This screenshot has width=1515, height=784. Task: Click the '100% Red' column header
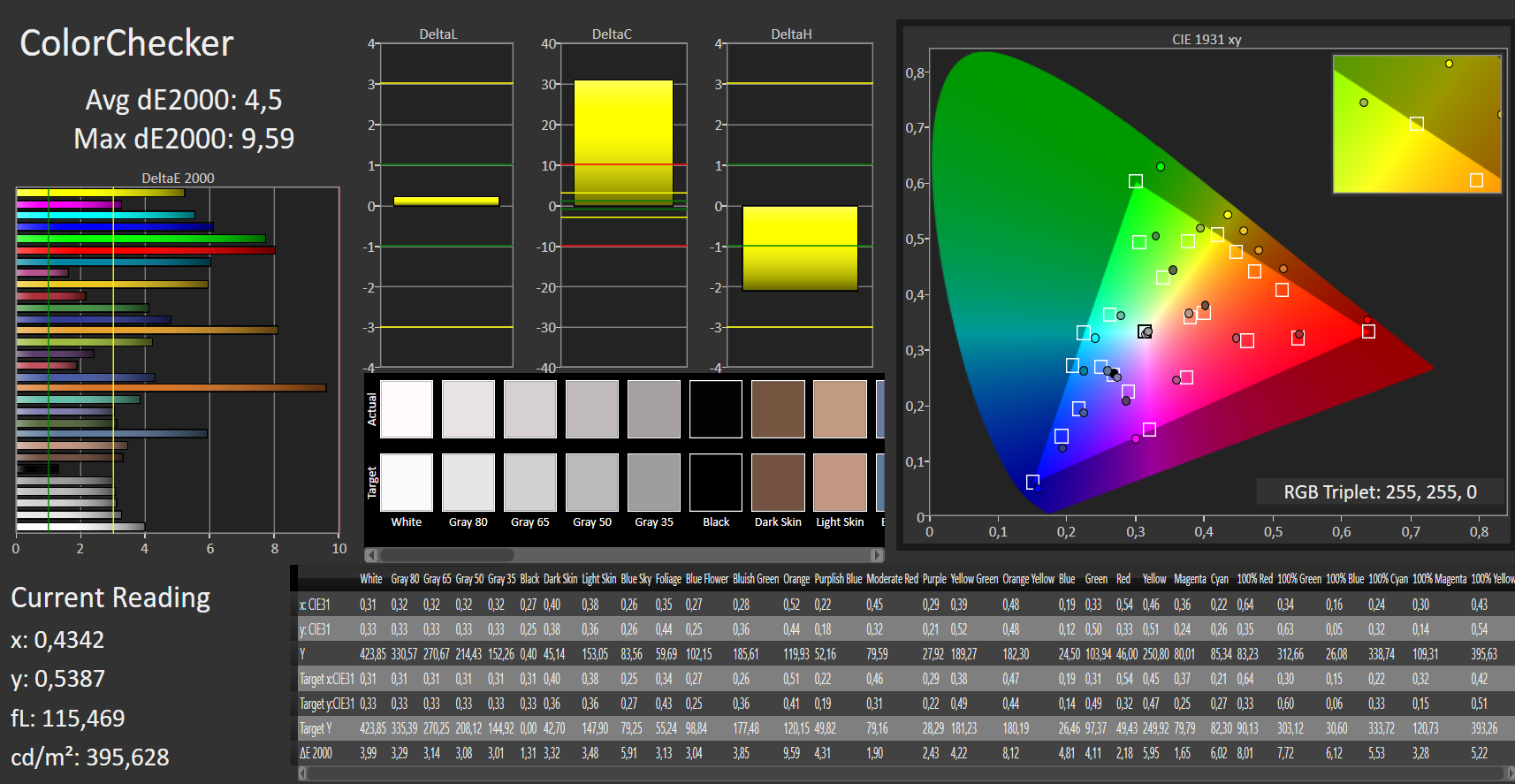coord(1254,579)
